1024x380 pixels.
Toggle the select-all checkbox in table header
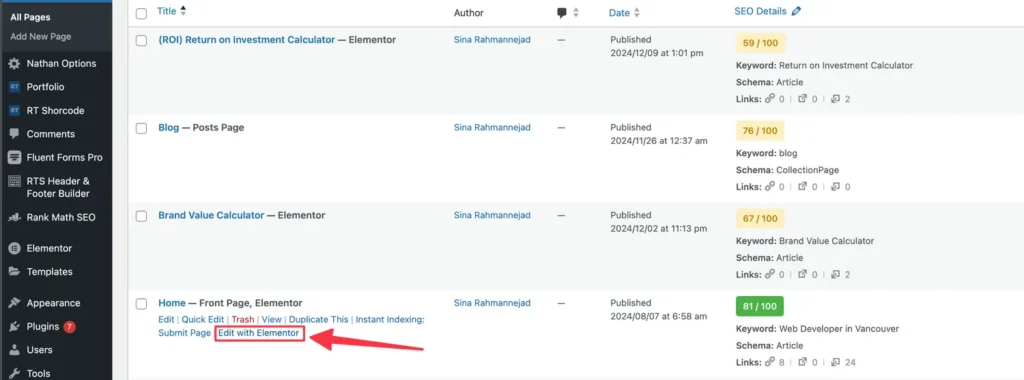(141, 13)
